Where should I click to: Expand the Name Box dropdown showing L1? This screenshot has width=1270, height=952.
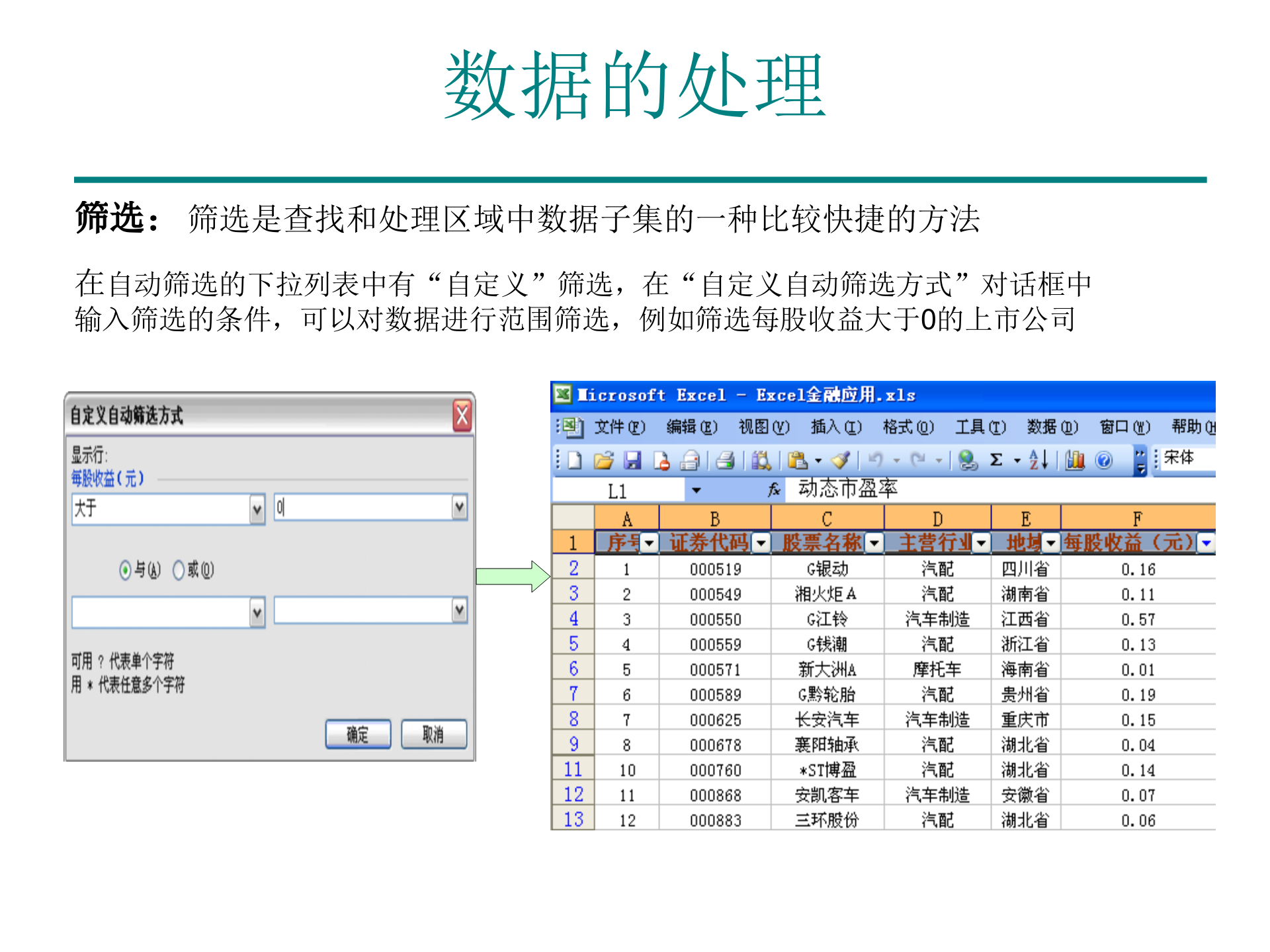695,489
